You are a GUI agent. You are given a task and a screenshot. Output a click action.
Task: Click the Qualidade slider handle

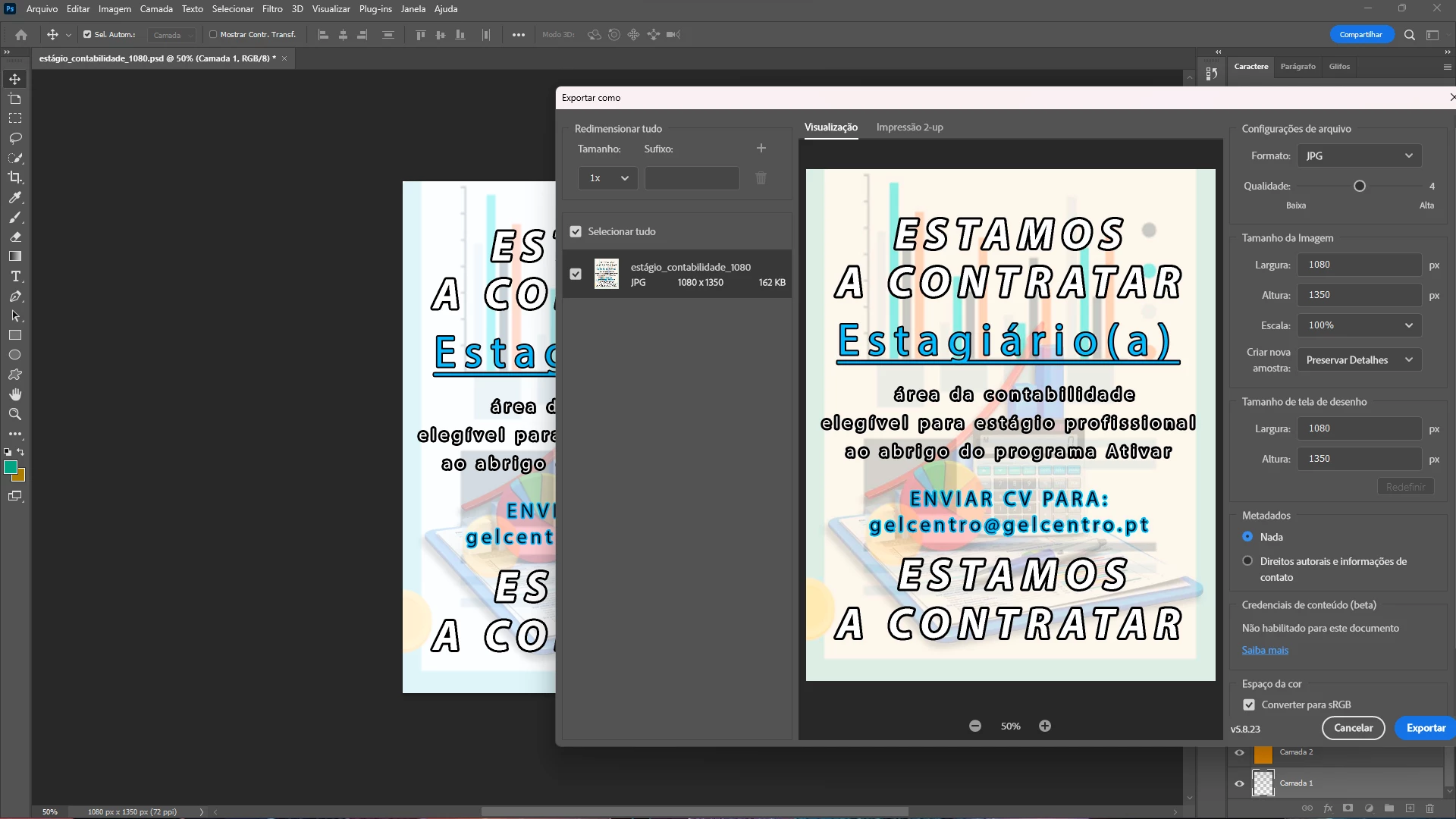[x=1360, y=186]
